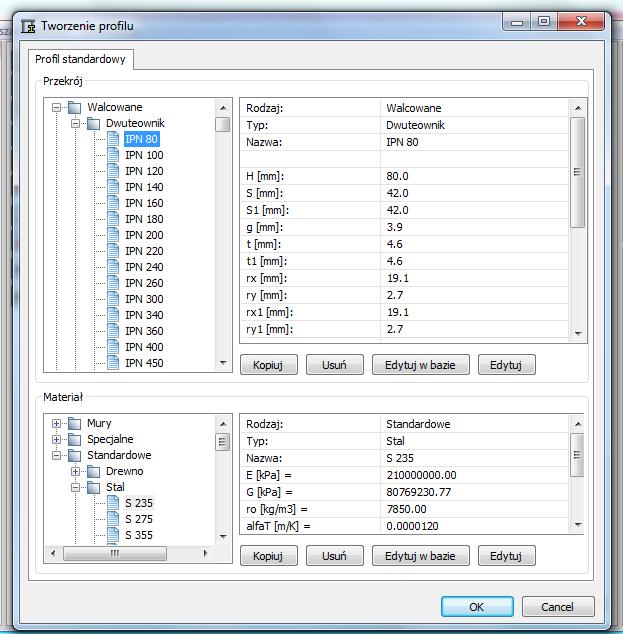Click Edytuj w bazie for the cross-section
This screenshot has width=623, height=634.
420,365
